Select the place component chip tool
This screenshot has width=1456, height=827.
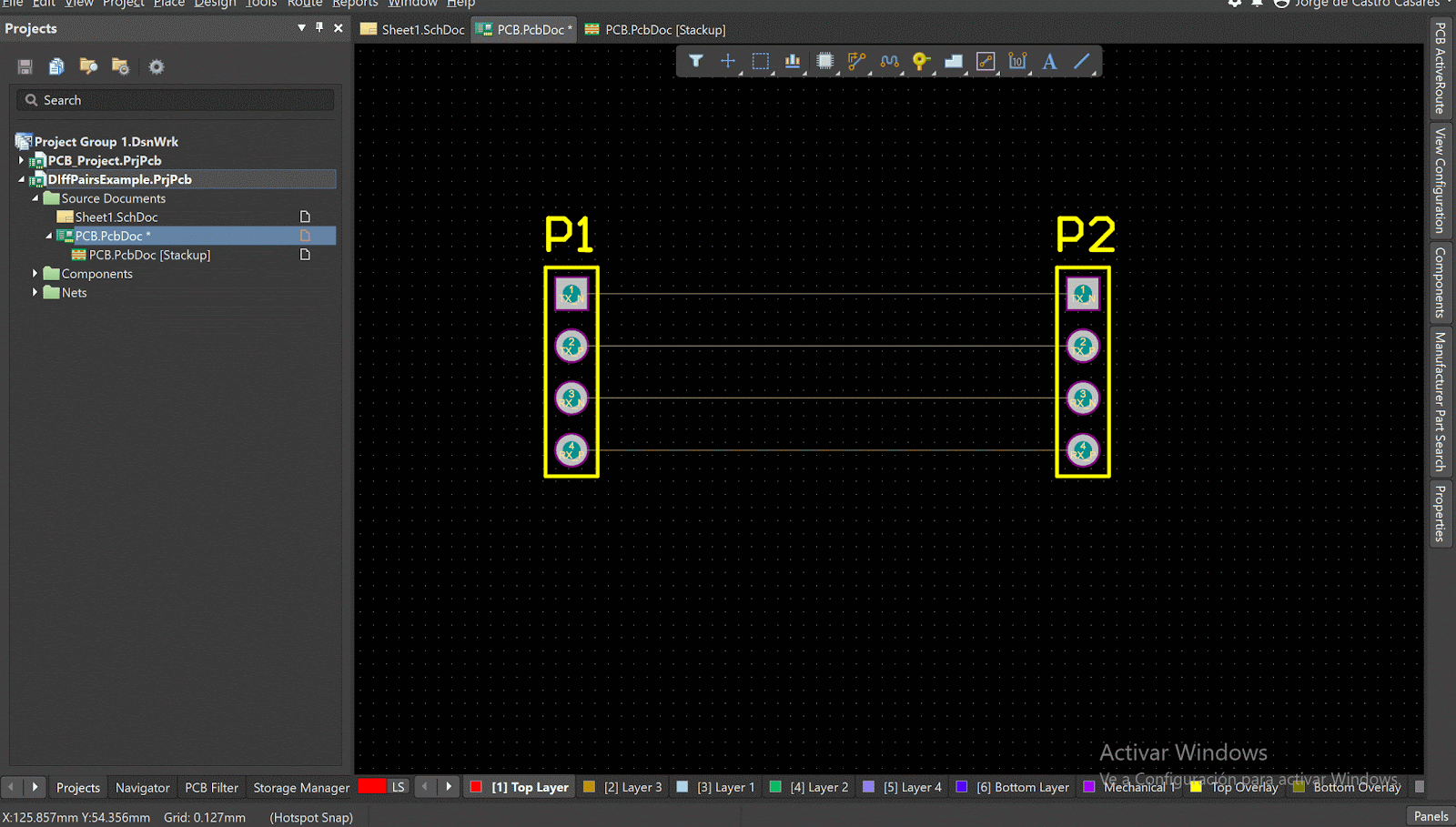click(824, 61)
